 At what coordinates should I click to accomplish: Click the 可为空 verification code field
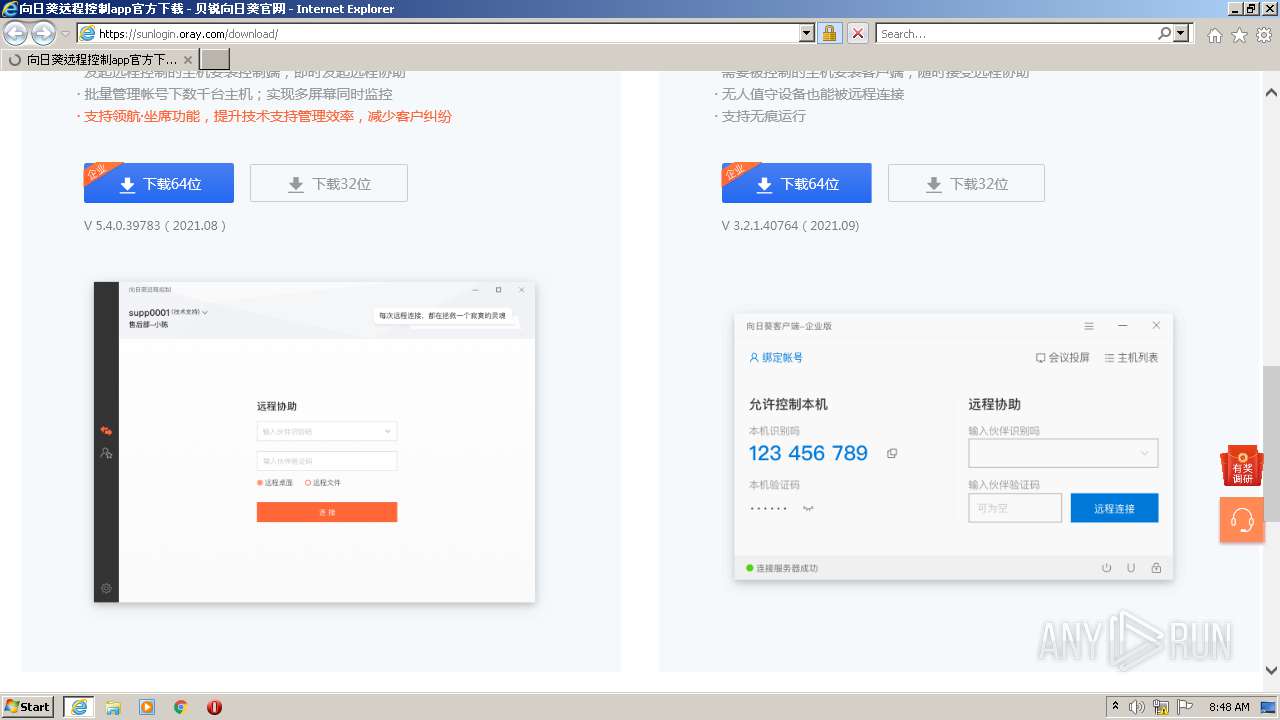click(1015, 508)
